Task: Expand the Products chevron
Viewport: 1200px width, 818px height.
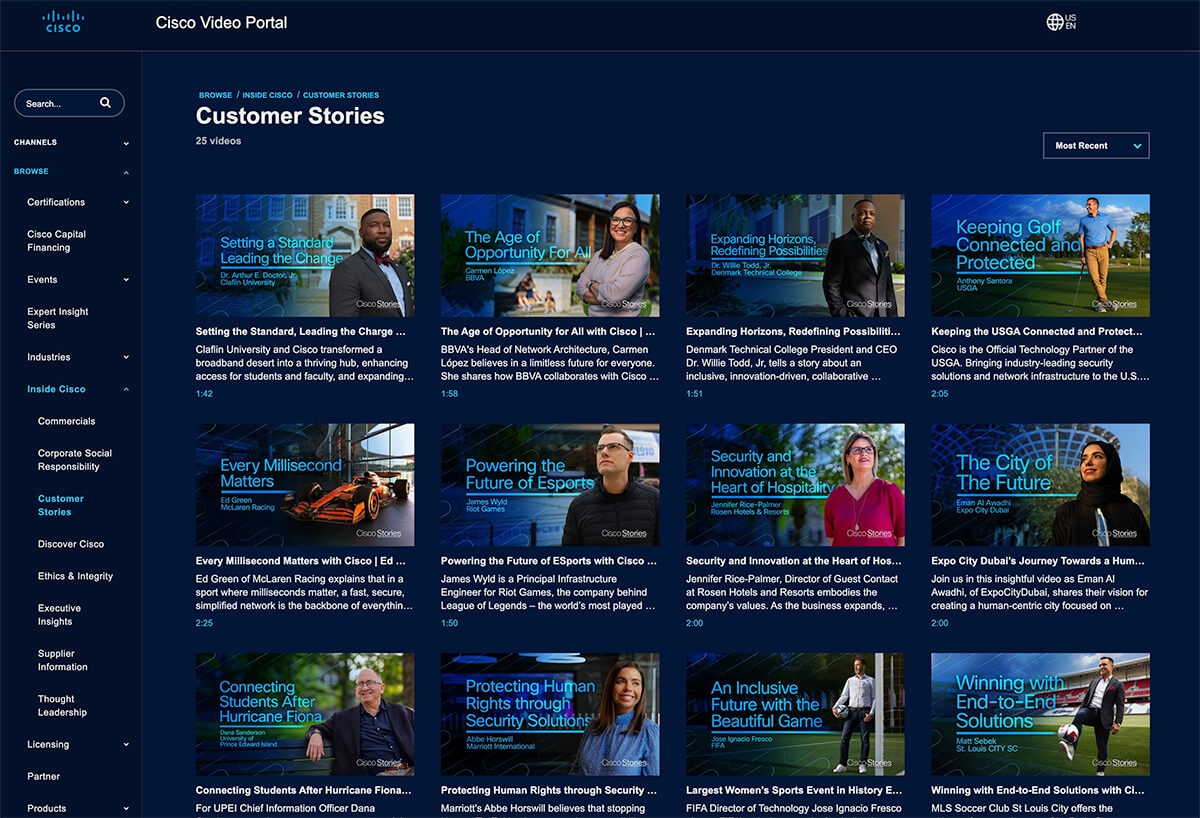Action: 126,808
